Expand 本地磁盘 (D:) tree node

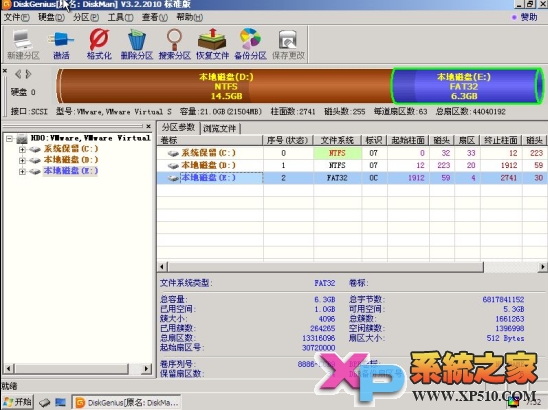tap(22, 160)
